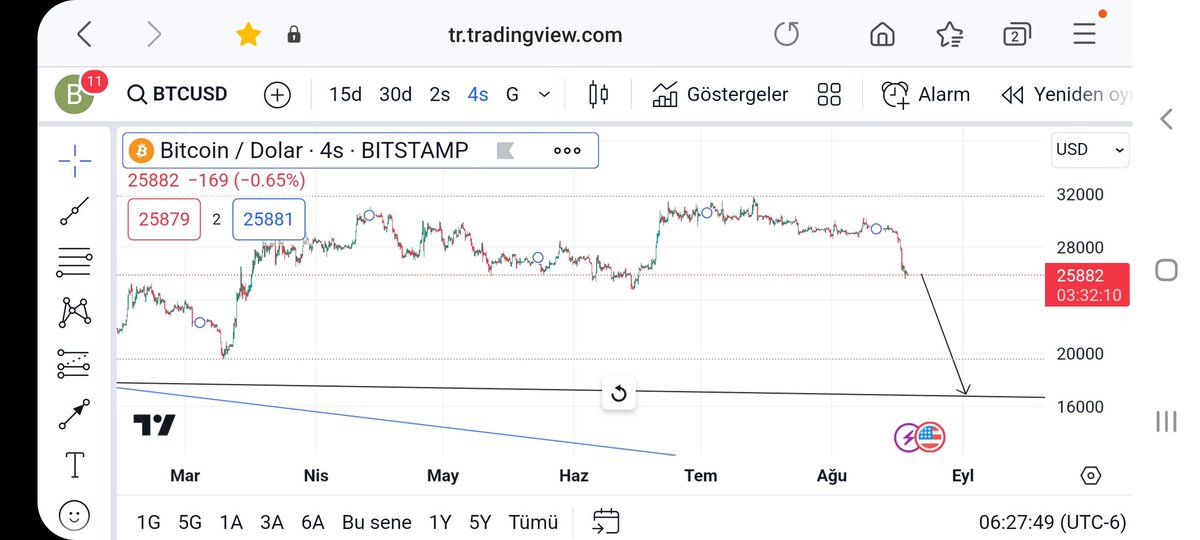Click the Tem month axis label

(701, 476)
